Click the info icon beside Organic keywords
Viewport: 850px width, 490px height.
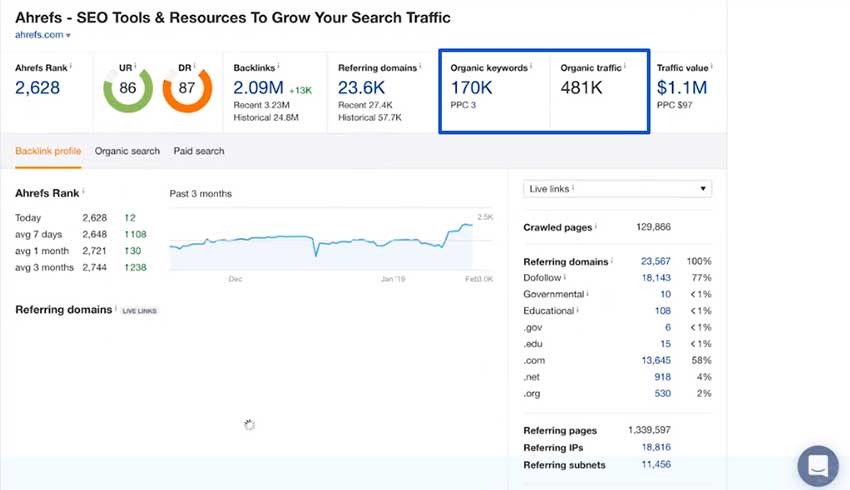[x=531, y=66]
